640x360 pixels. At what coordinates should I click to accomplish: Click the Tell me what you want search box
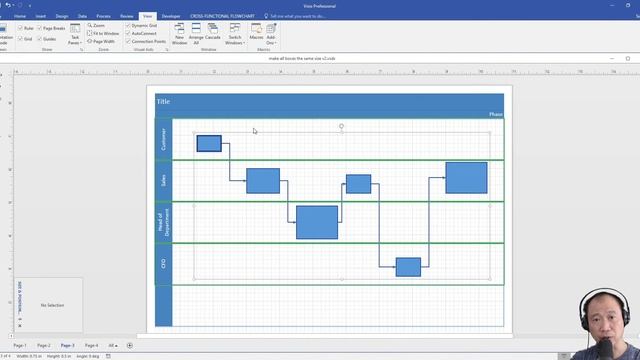[x=295, y=16]
